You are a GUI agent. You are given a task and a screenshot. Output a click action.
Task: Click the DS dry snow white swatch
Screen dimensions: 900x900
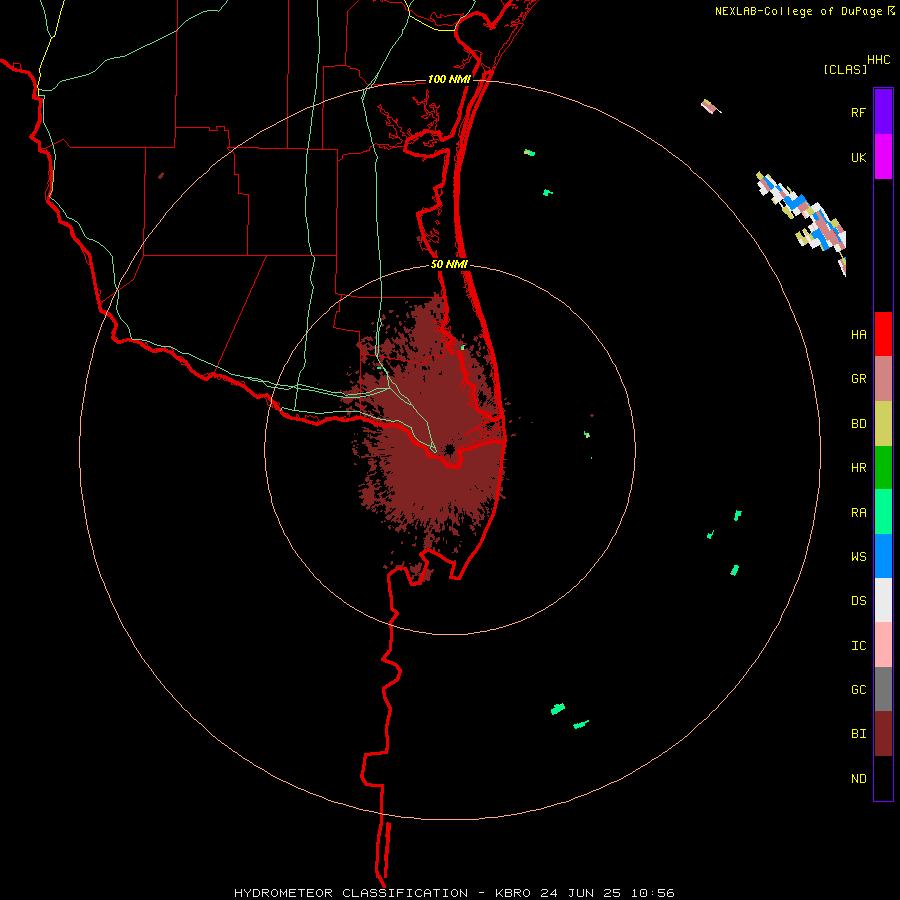[883, 600]
